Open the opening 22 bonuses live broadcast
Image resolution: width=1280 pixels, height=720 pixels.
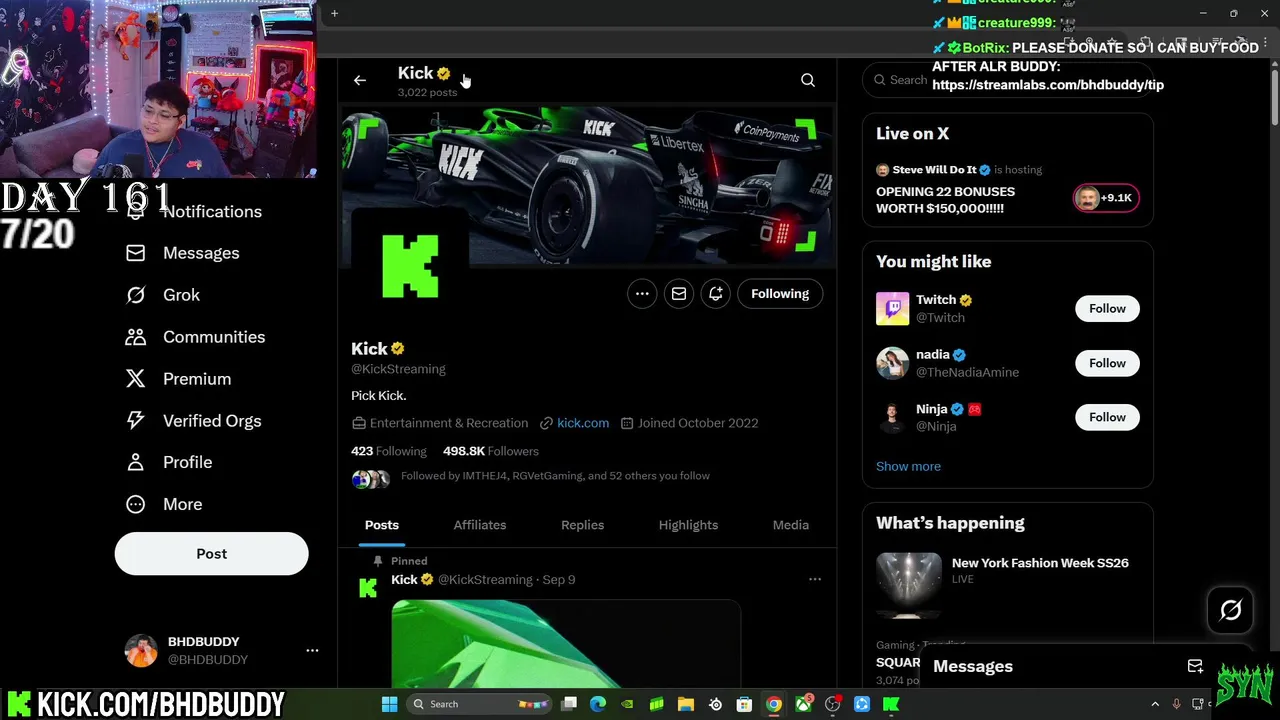(x=945, y=200)
